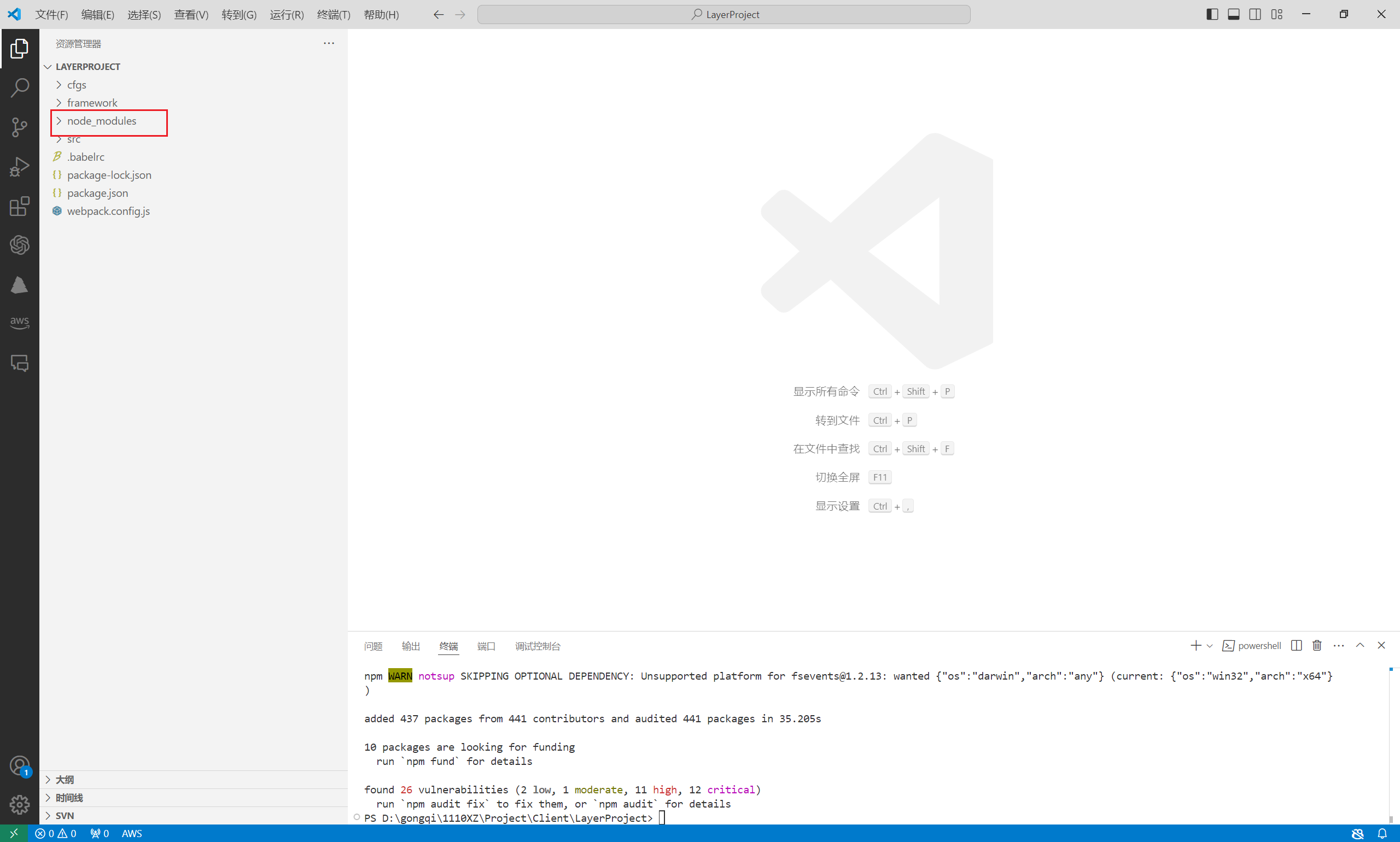Open the terminal launch profile dropdown arrow
The image size is (1400, 842).
1210,646
